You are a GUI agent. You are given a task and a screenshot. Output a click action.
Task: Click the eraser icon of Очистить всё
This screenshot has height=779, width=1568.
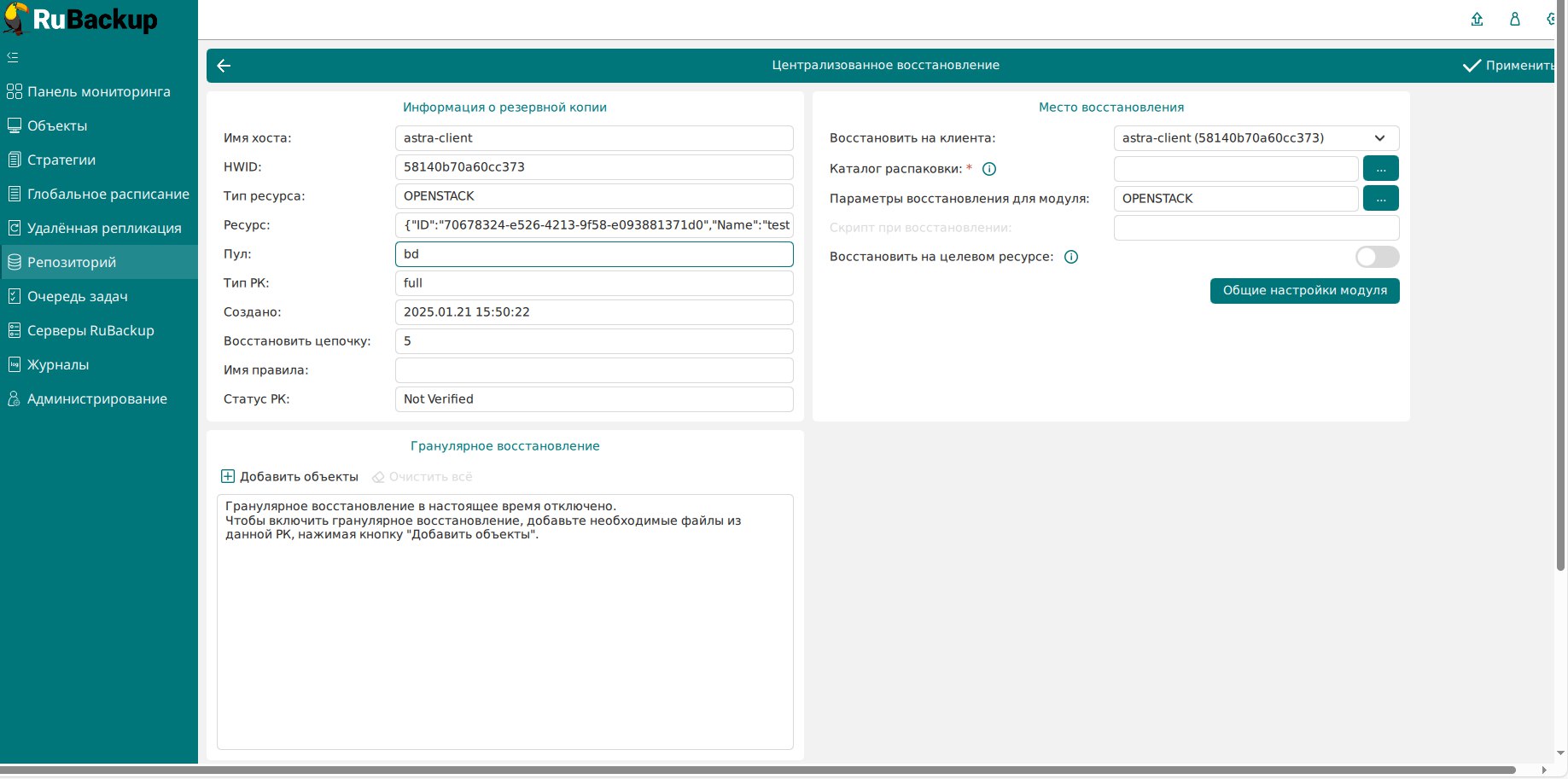pos(378,477)
